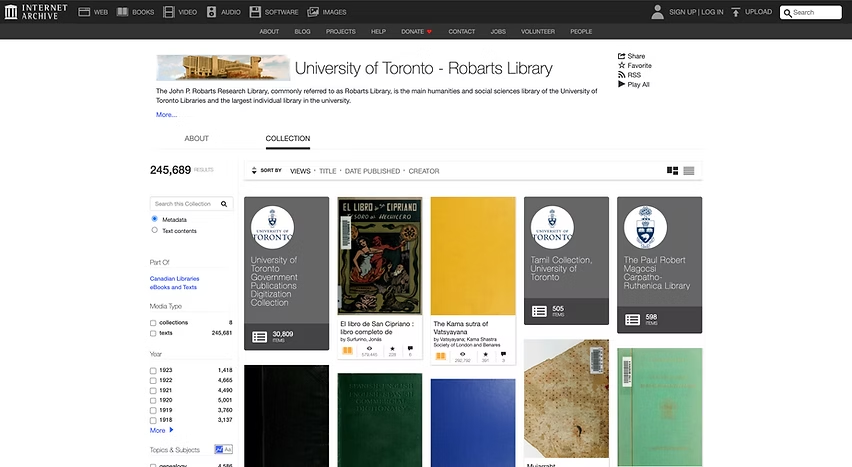Click the list icon on Paul Robert Magocsi card
Image resolution: width=852 pixels, height=467 pixels.
(x=632, y=320)
